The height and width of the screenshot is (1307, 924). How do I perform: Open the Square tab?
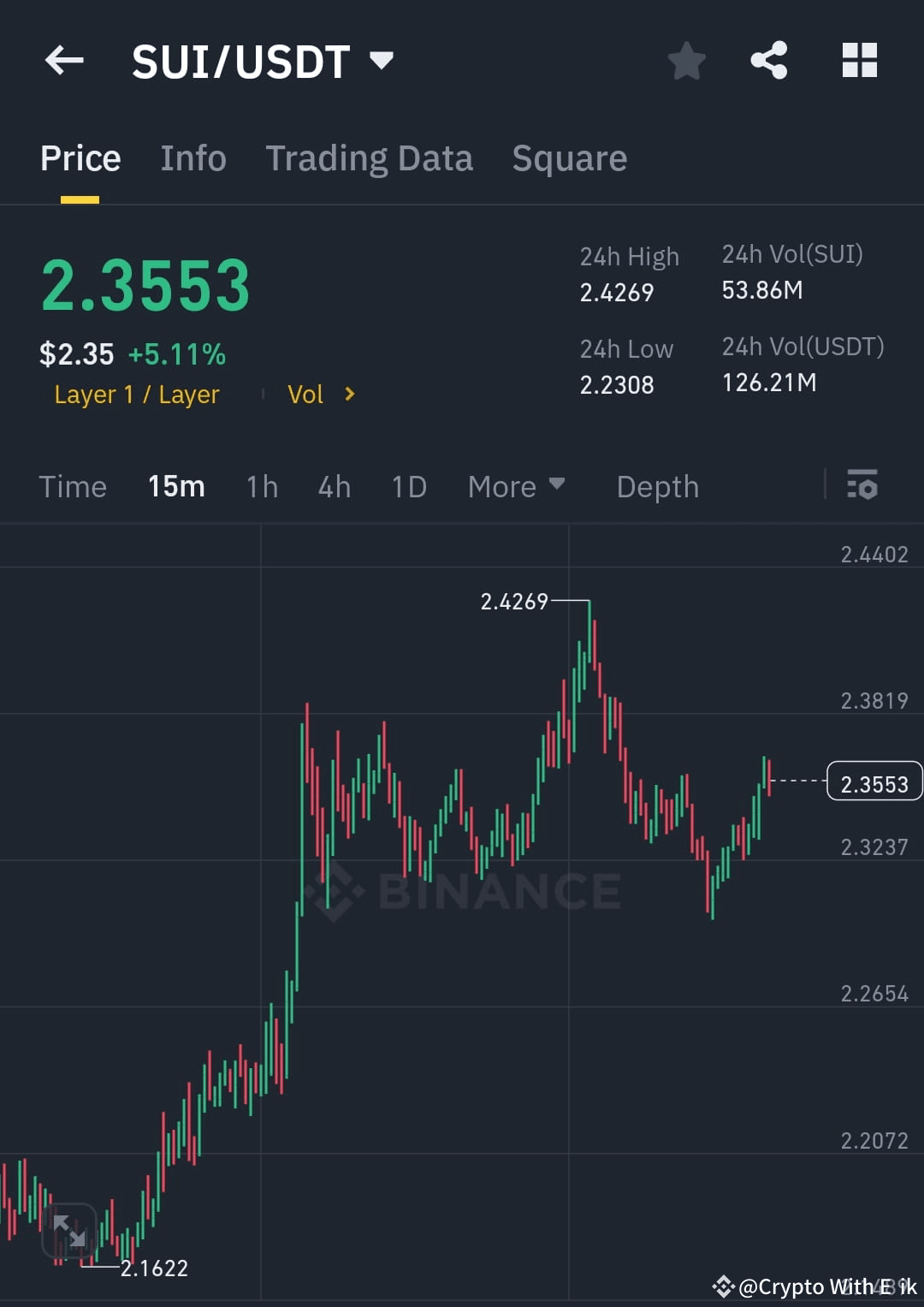click(569, 158)
